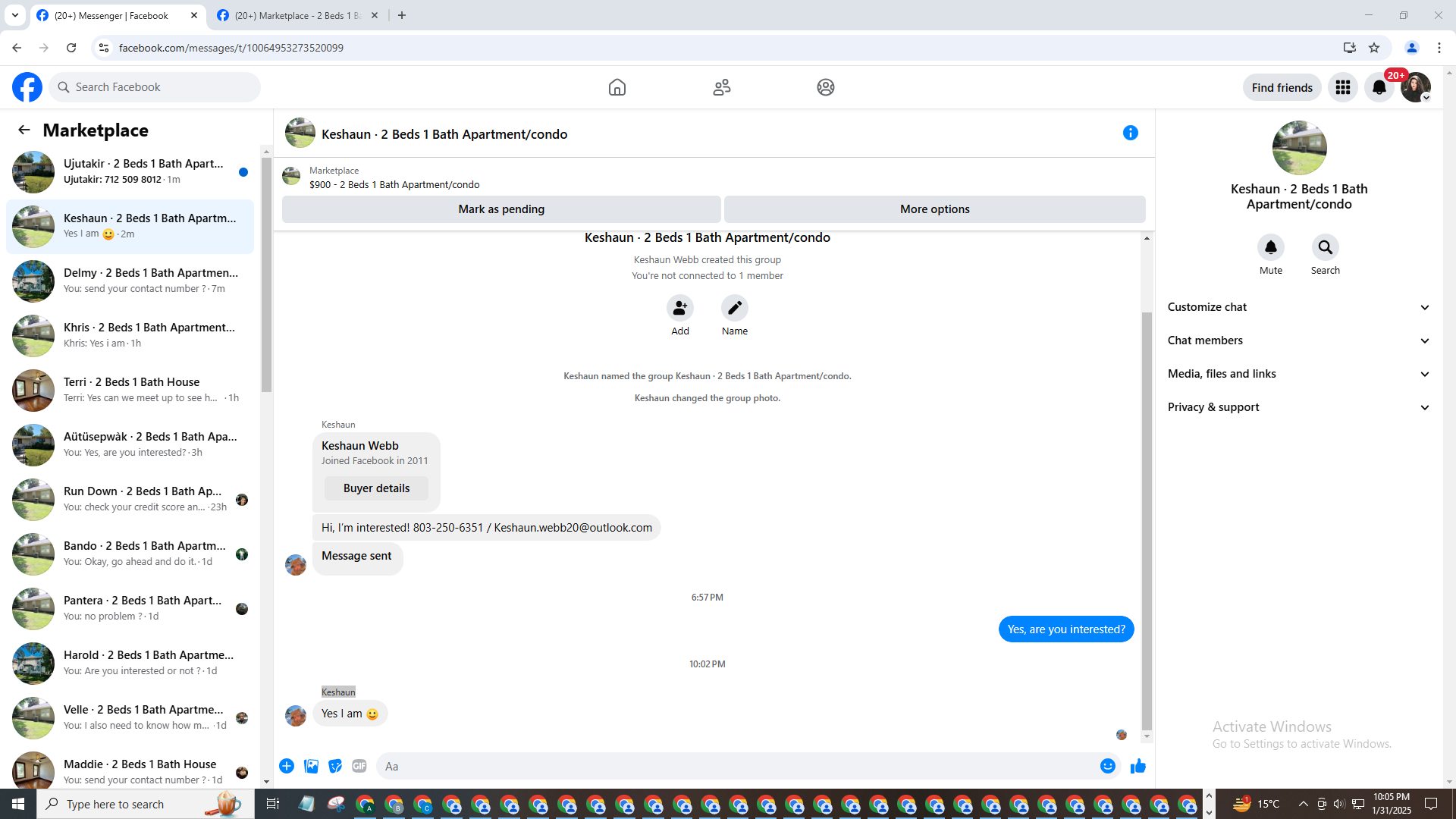Click the Yes, are you interested? message
This screenshot has width=1456, height=819.
point(1066,629)
